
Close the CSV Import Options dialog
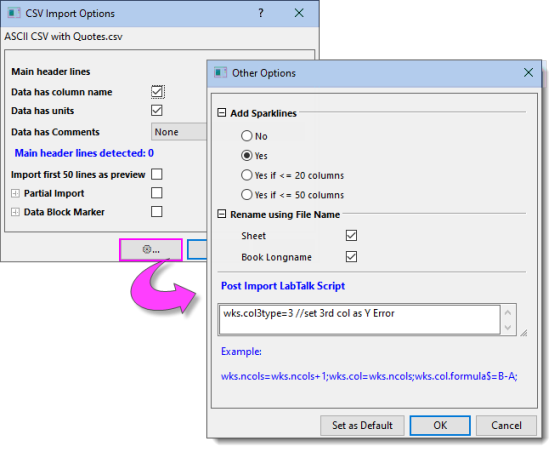[299, 13]
